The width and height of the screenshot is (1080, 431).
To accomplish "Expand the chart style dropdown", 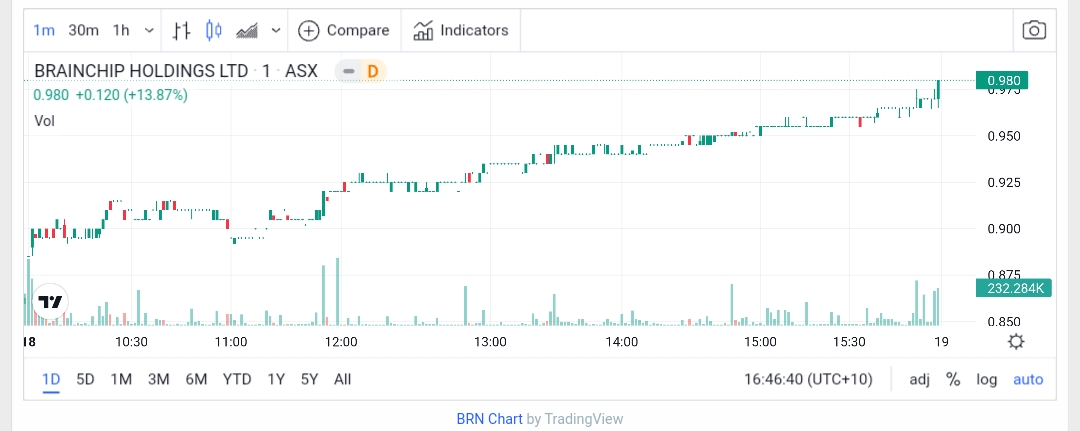I will [x=276, y=30].
